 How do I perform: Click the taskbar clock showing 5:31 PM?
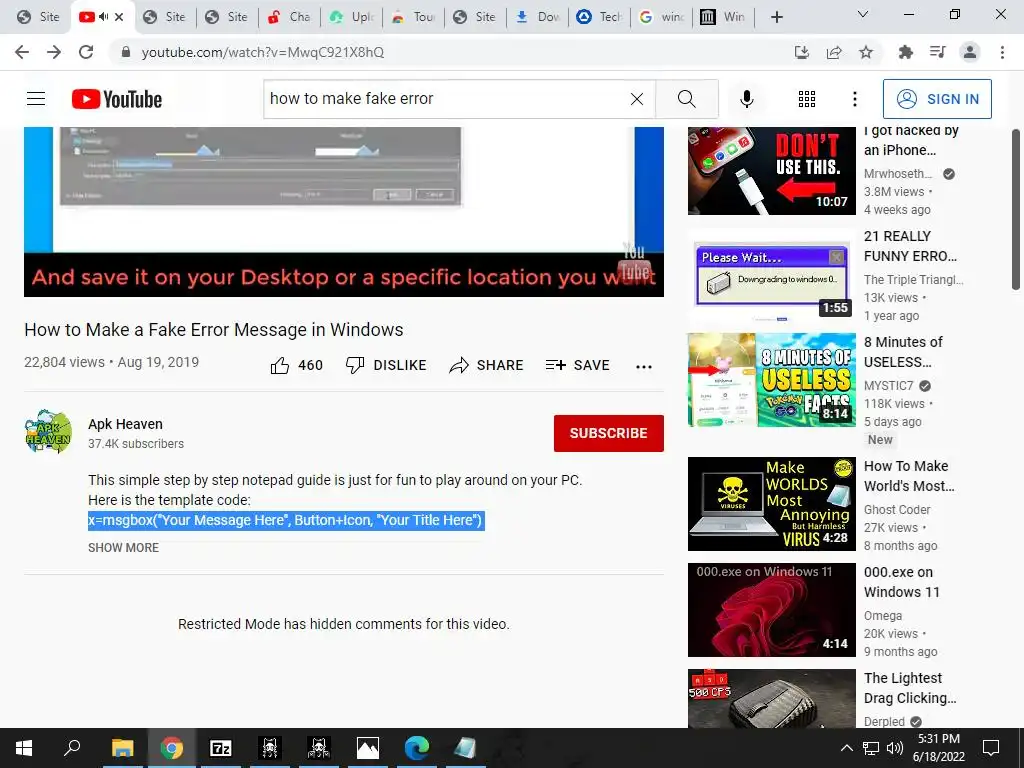[938, 748]
